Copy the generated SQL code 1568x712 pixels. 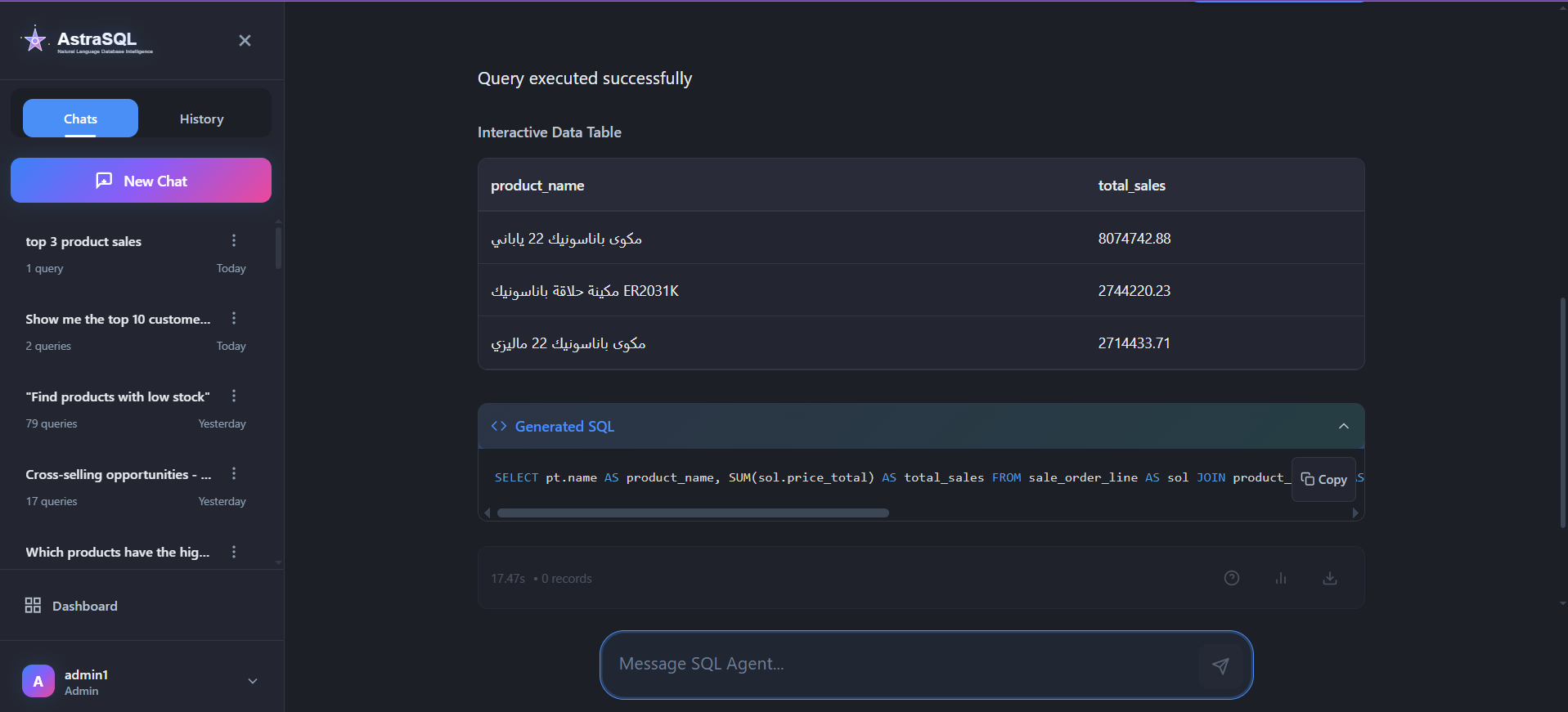1323,480
